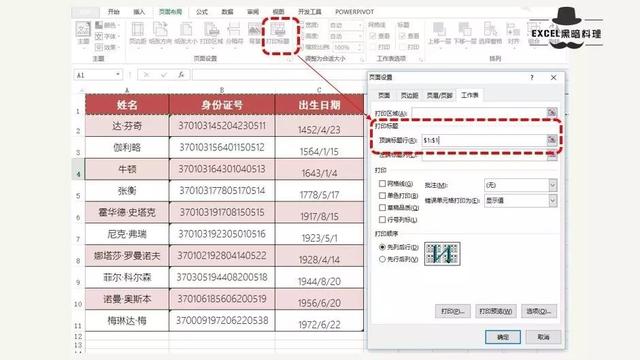The image size is (640, 360).
Task: Select the cell containing 1643/1/4
Action: click(x=319, y=169)
